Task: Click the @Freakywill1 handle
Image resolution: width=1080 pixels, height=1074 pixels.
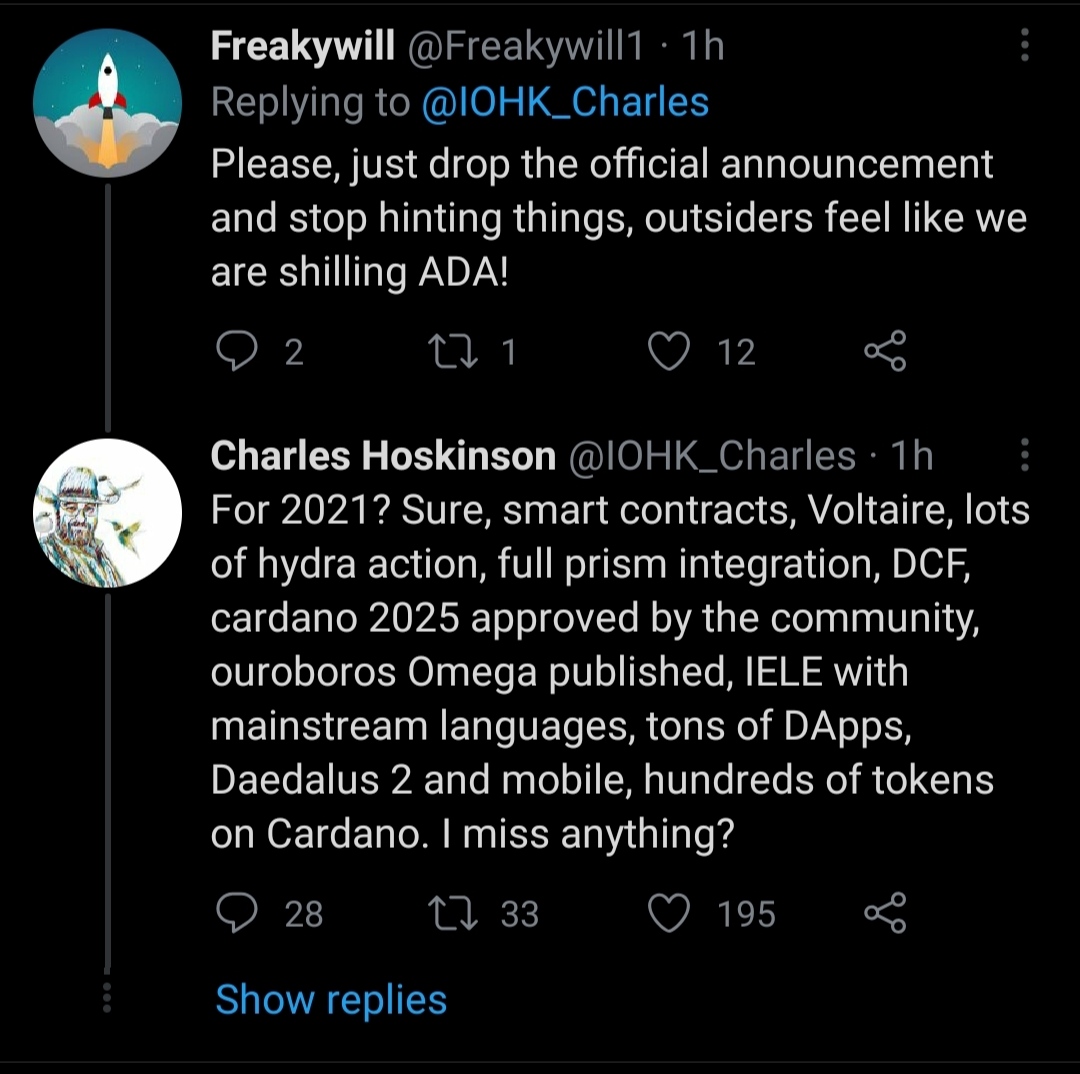Action: [524, 47]
